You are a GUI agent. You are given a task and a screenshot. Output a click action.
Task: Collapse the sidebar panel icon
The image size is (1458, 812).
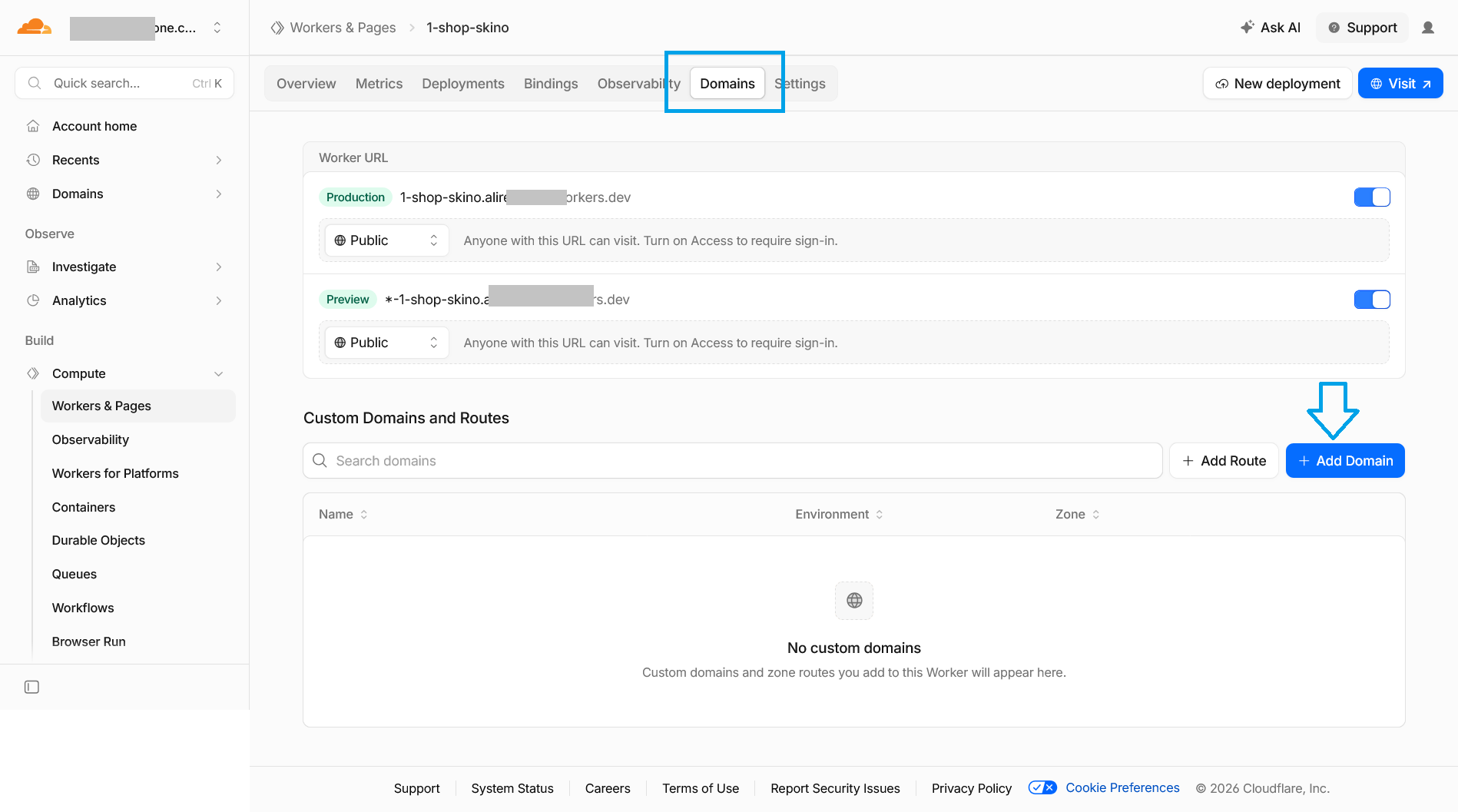pyautogui.click(x=31, y=687)
